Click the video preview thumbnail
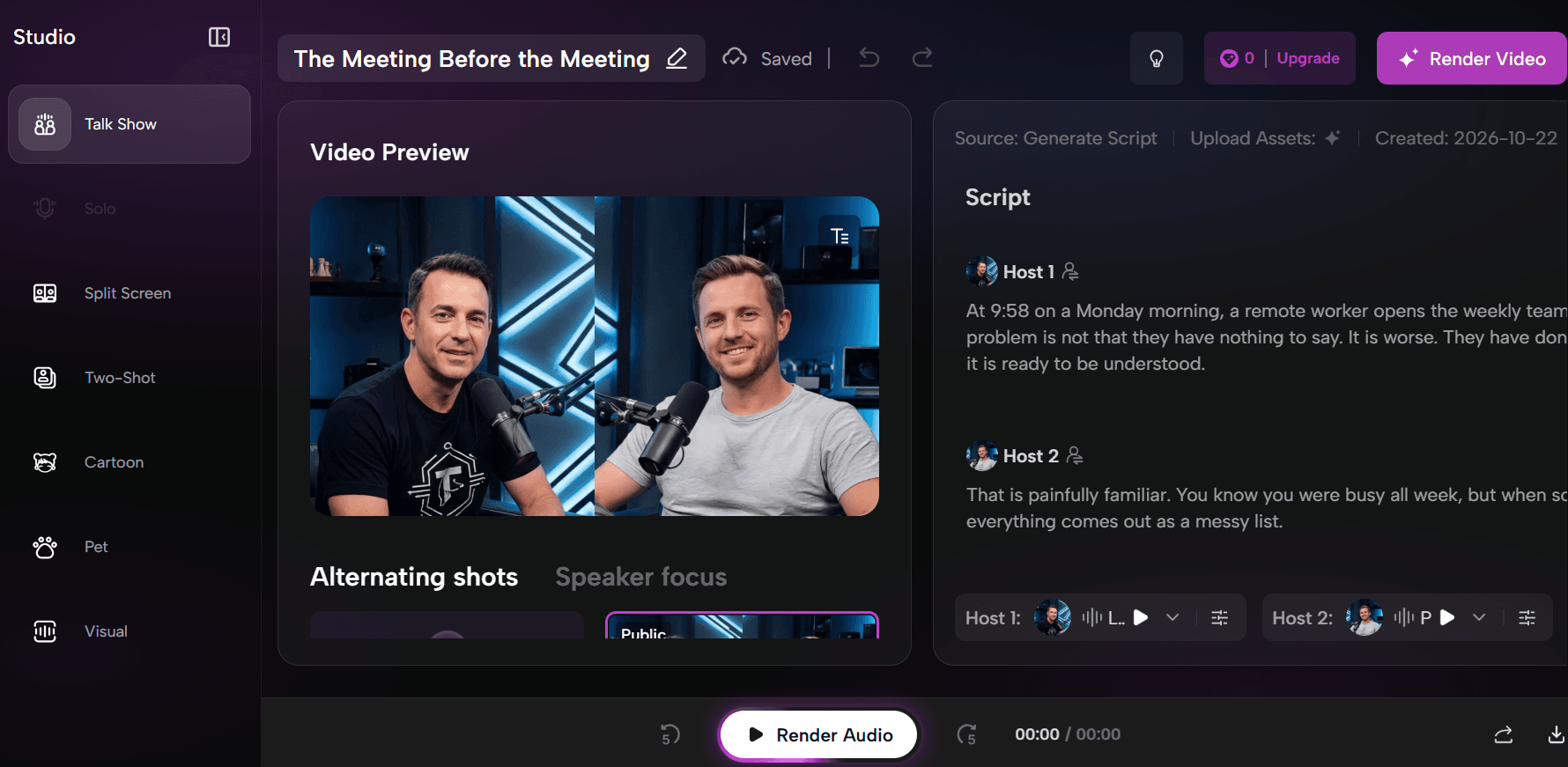The height and width of the screenshot is (767, 1568). tap(595, 356)
